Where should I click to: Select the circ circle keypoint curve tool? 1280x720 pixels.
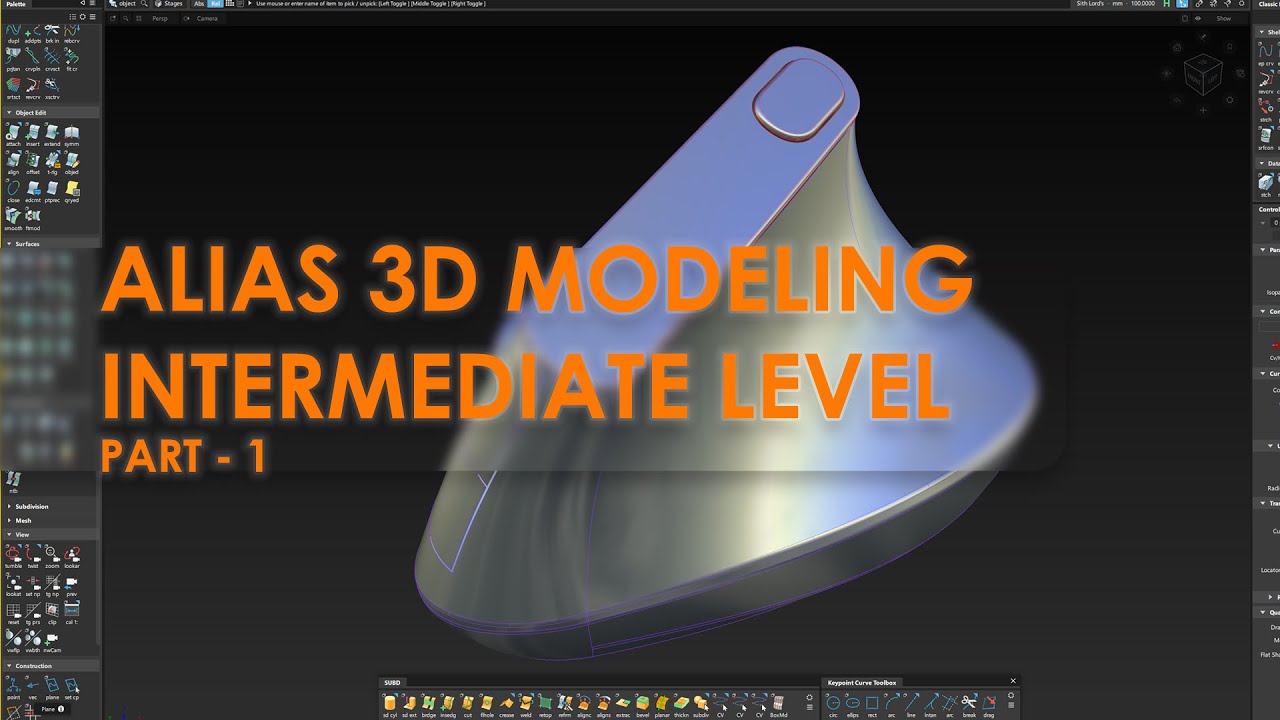pyautogui.click(x=832, y=706)
